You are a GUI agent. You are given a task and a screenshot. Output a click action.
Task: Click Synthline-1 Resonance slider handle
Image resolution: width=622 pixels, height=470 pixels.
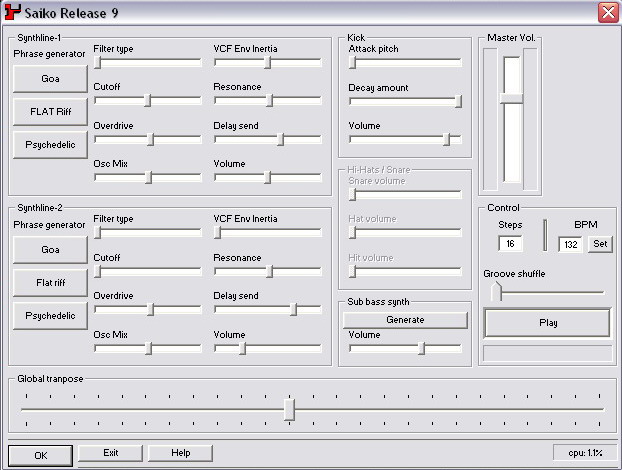pos(269,100)
